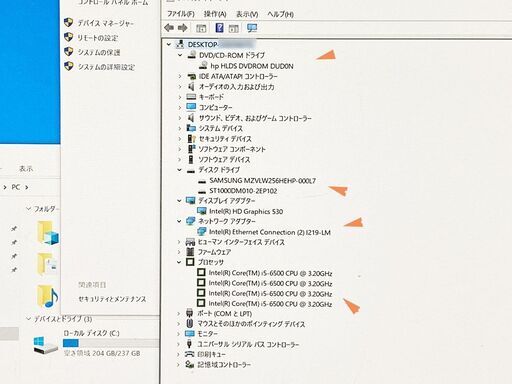Select the ST1000DM010-2EP102 disk entry

pyautogui.click(x=243, y=191)
